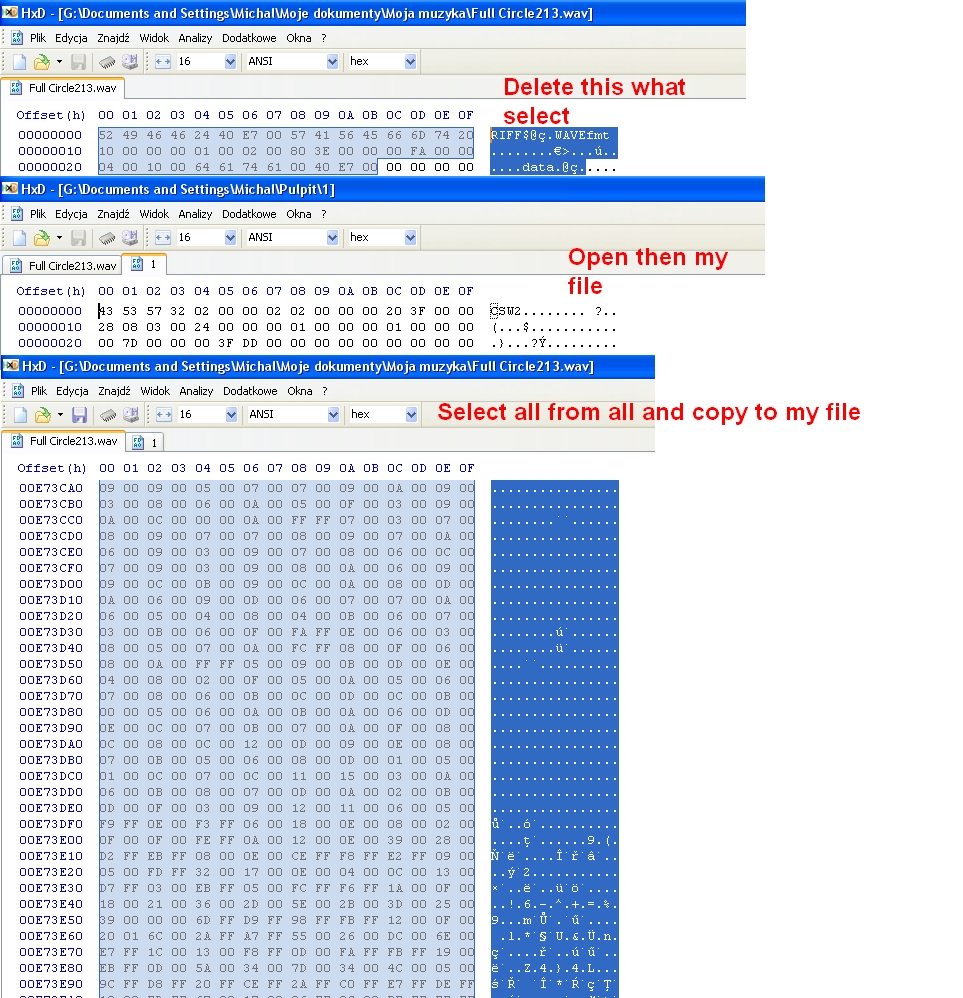Click the bytes-per-row arrows icon in the Pulpit\1 window
This screenshot has height=998, width=963.
coord(163,238)
